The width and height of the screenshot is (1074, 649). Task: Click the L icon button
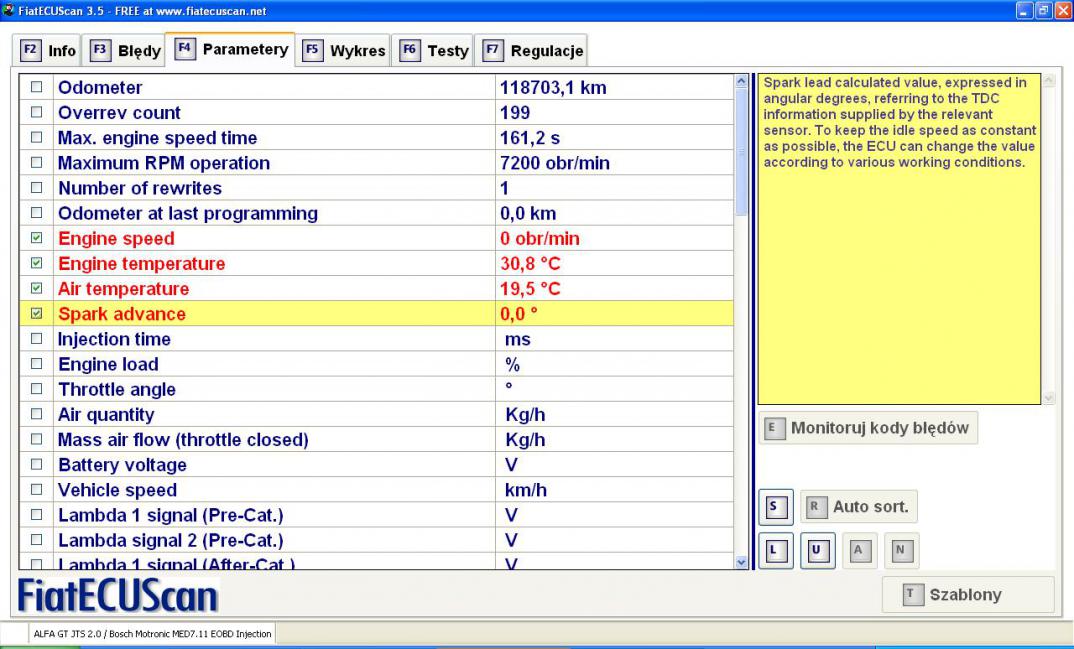(776, 550)
